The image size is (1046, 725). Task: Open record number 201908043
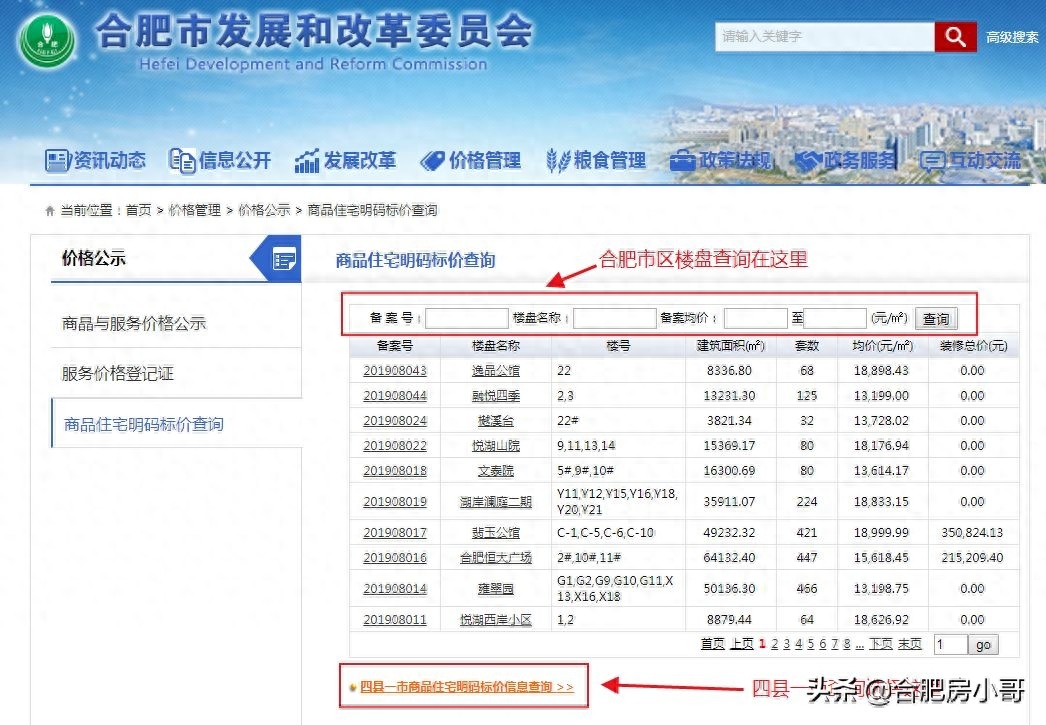(395, 371)
